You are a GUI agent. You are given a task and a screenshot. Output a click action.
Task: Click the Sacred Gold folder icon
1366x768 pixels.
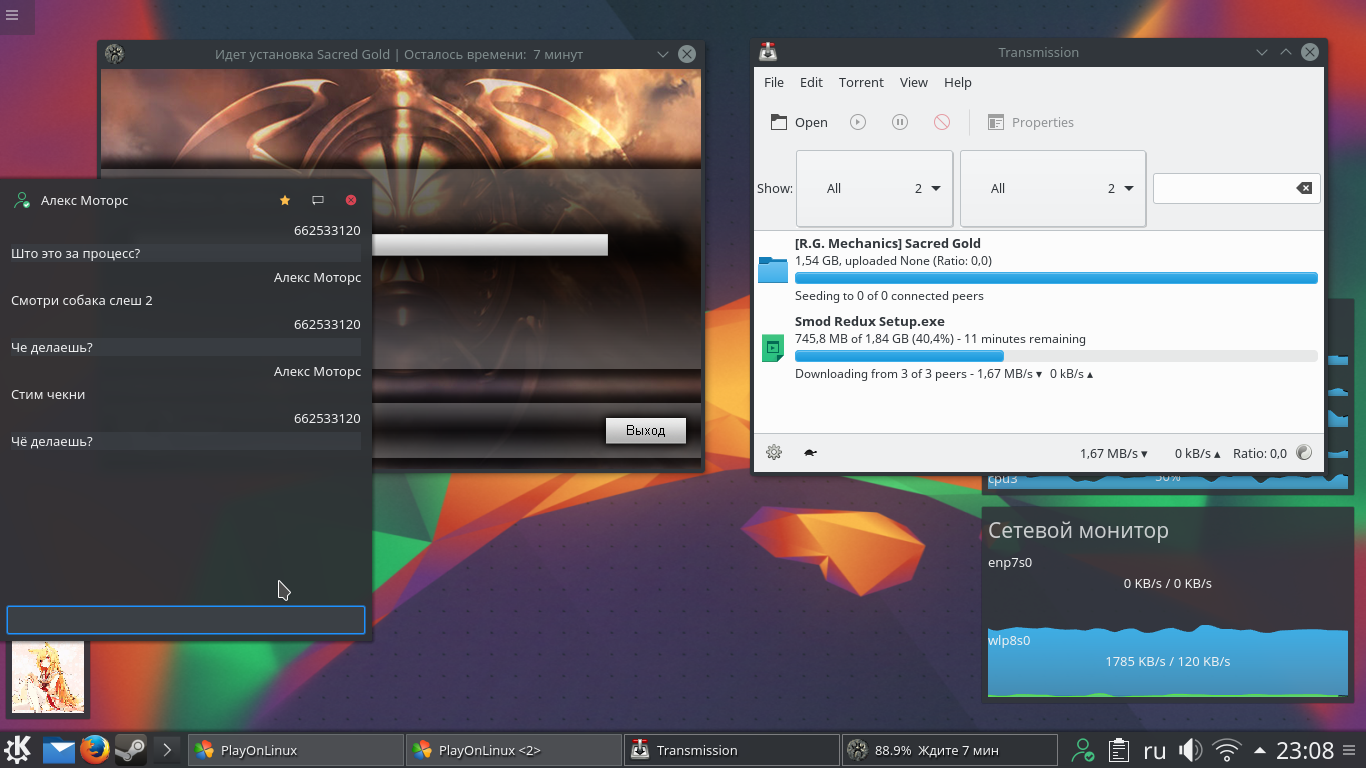point(773,269)
